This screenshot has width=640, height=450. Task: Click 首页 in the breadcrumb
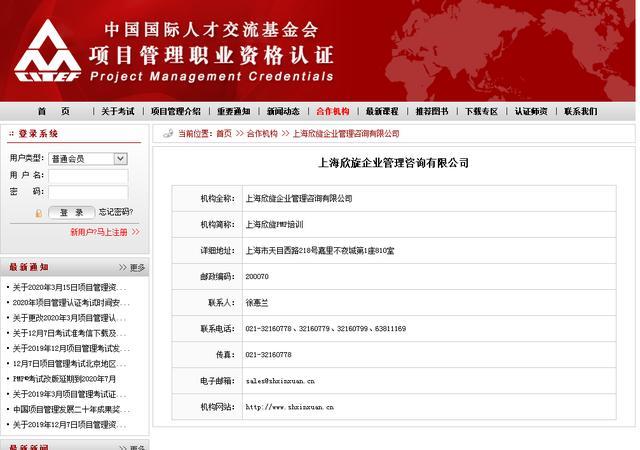point(224,134)
